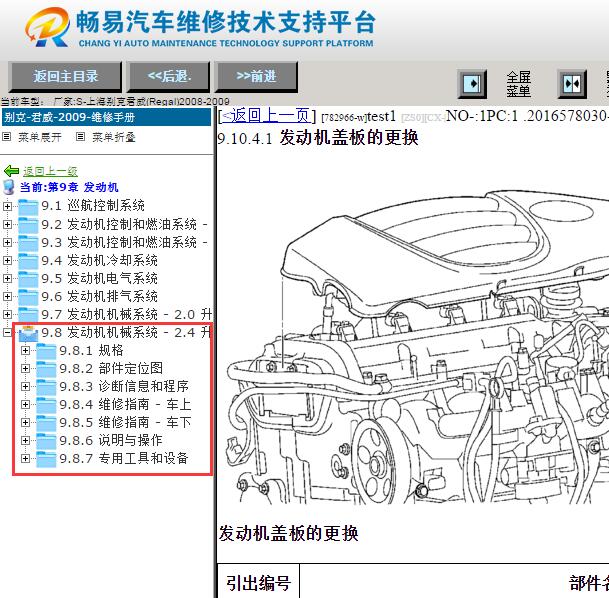Open 9.4 发动机冷却系统 tree item
The image size is (609, 598).
click(99, 260)
